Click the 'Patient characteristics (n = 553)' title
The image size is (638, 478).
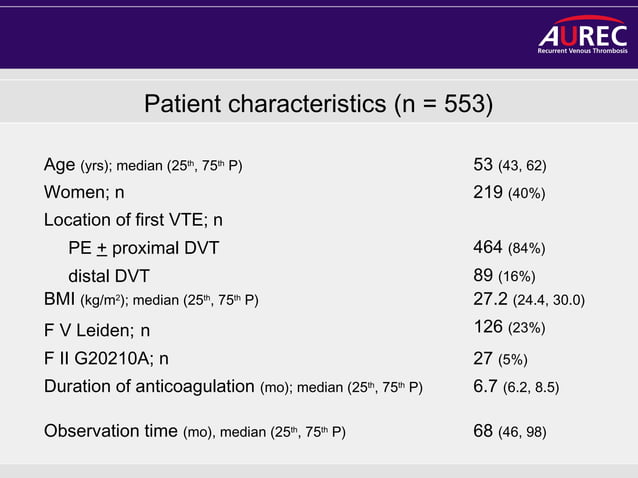[318, 104]
